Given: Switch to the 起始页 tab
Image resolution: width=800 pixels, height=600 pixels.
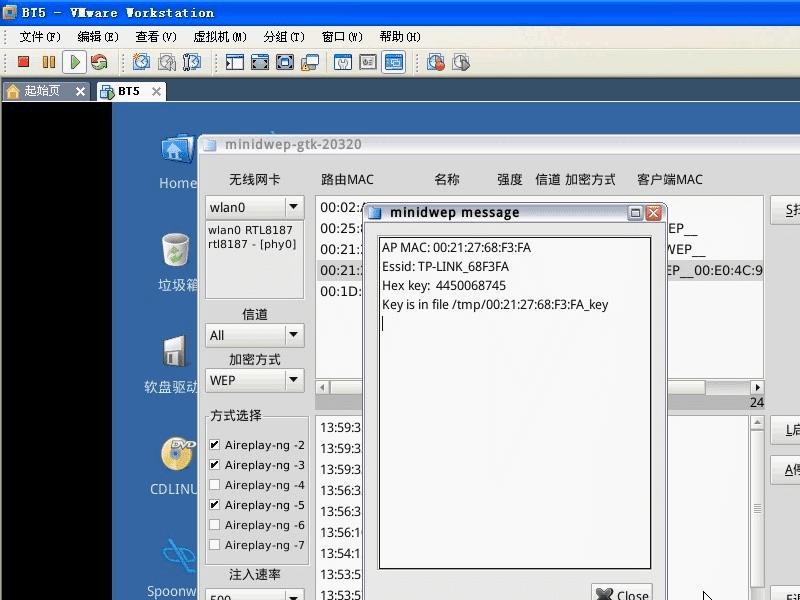Looking at the screenshot, I should [x=41, y=91].
